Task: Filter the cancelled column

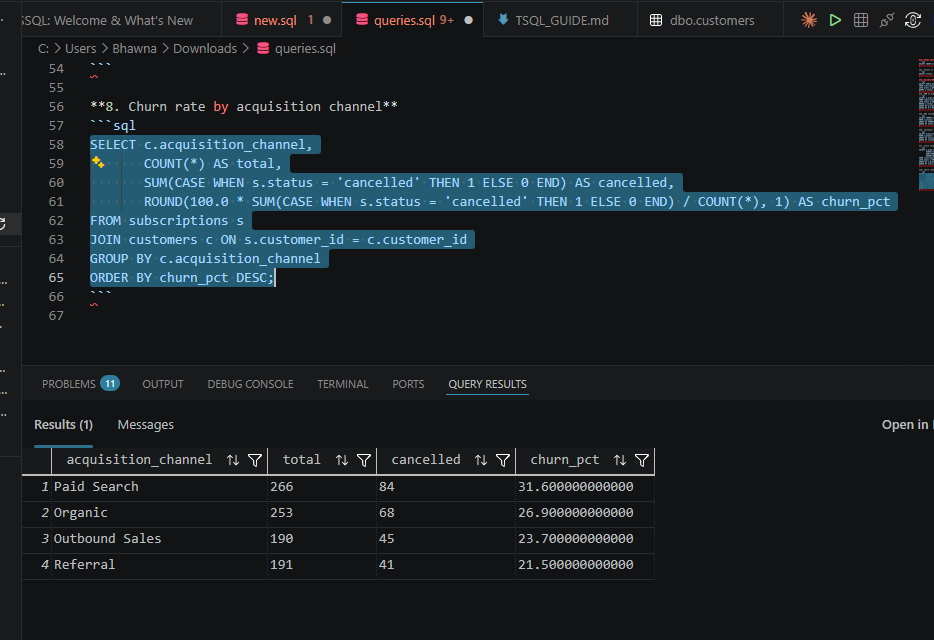Action: click(x=503, y=460)
